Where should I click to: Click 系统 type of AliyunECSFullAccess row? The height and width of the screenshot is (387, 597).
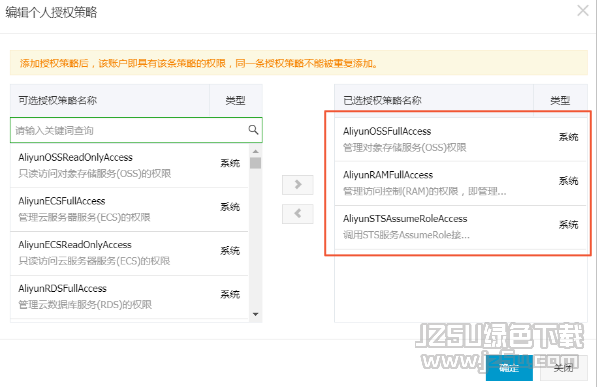[x=230, y=207]
